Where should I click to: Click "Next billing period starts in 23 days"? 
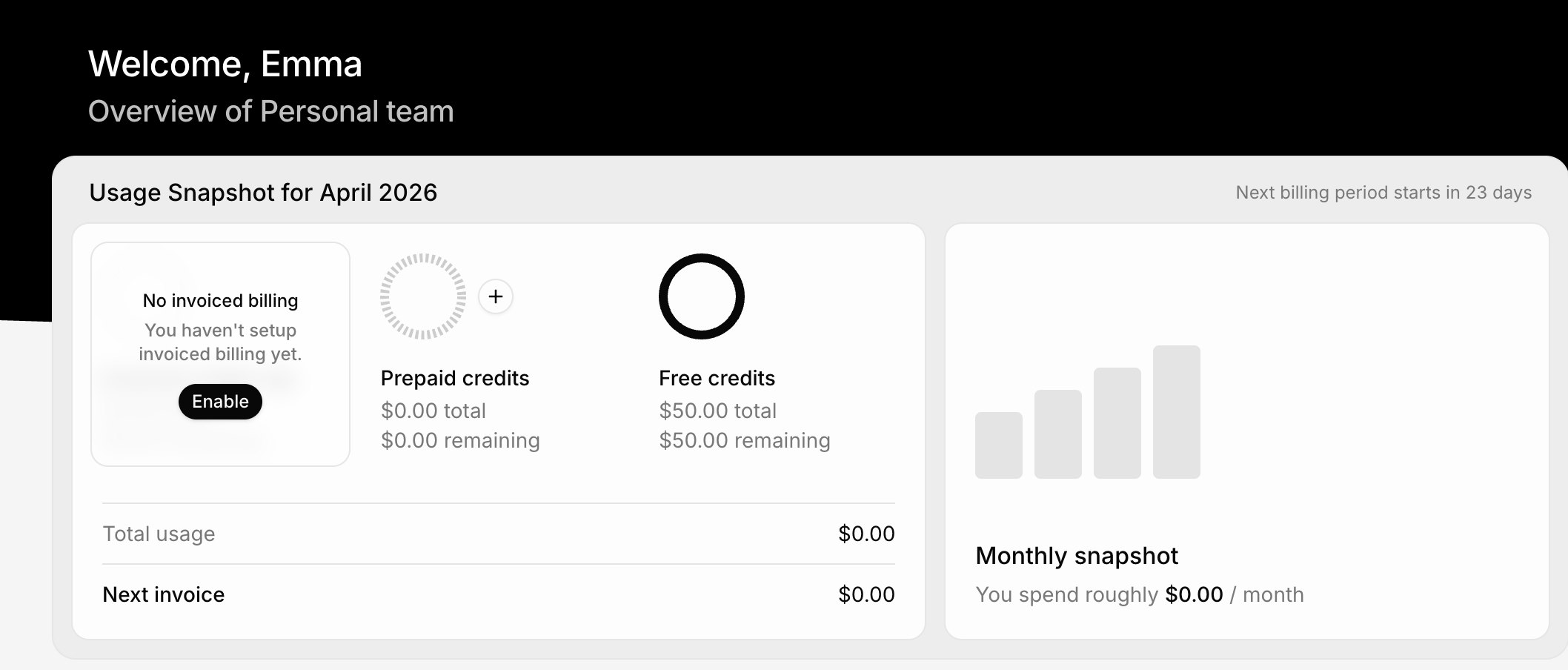[1383, 193]
